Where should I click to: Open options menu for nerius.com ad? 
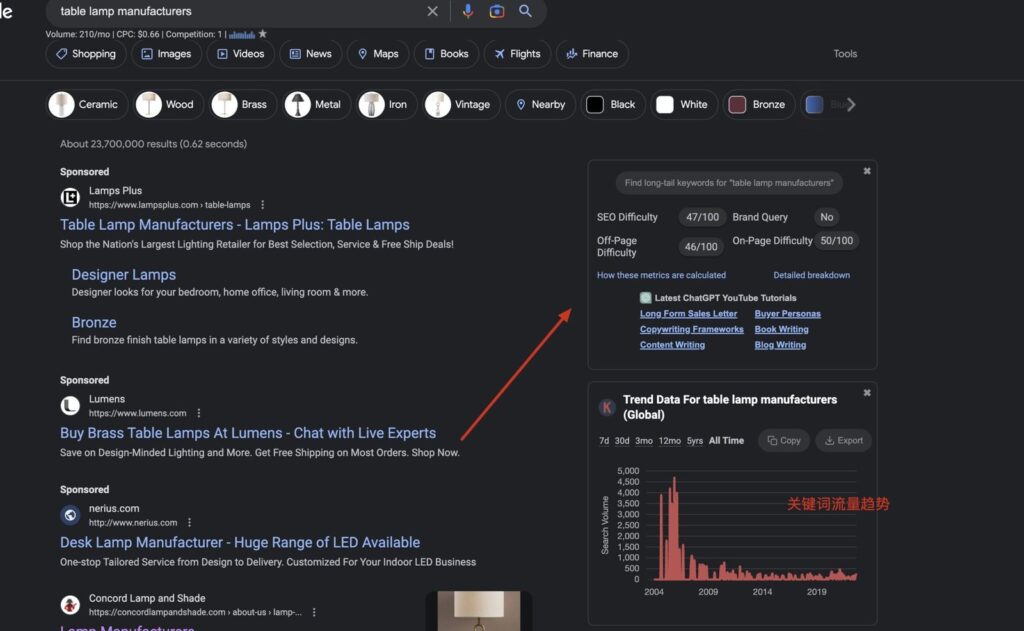coord(189,523)
